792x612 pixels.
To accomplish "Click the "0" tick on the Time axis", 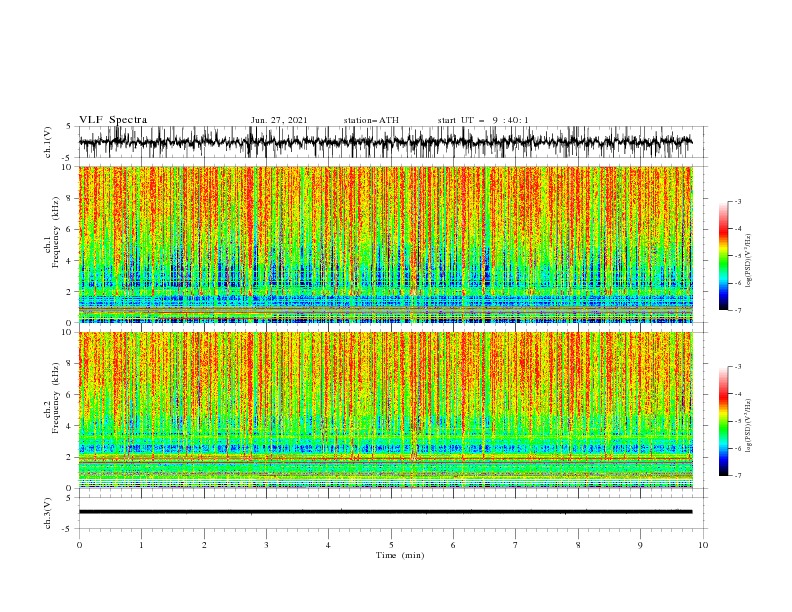I will click(79, 545).
